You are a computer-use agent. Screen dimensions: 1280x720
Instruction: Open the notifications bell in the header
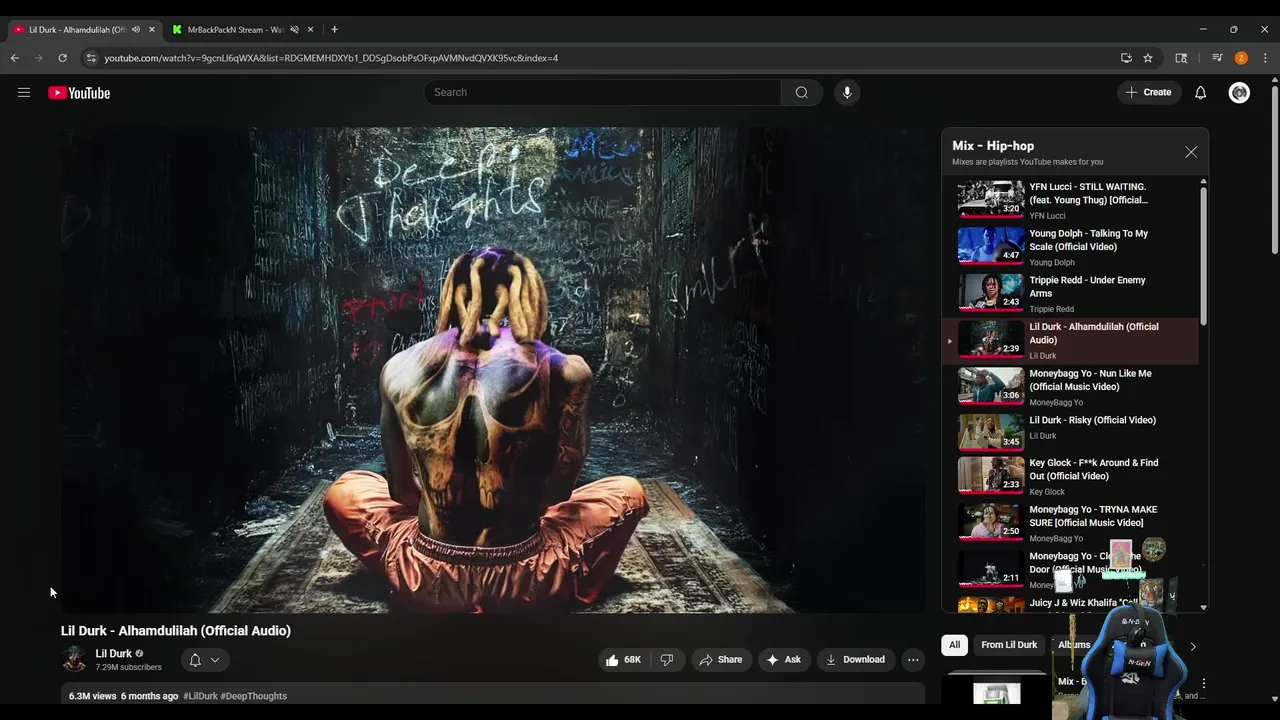pyautogui.click(x=1201, y=93)
